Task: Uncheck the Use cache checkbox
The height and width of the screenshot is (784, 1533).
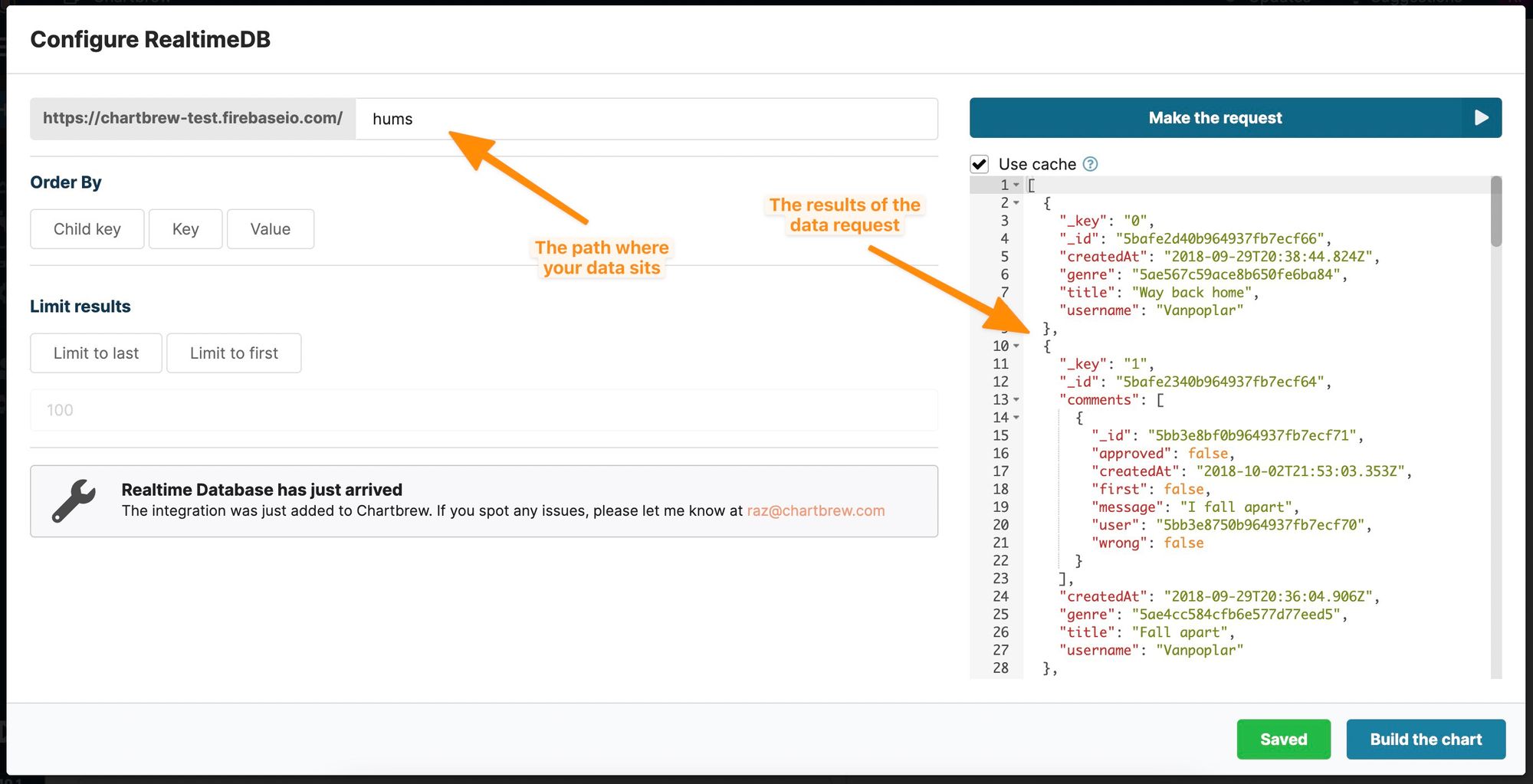Action: click(980, 164)
